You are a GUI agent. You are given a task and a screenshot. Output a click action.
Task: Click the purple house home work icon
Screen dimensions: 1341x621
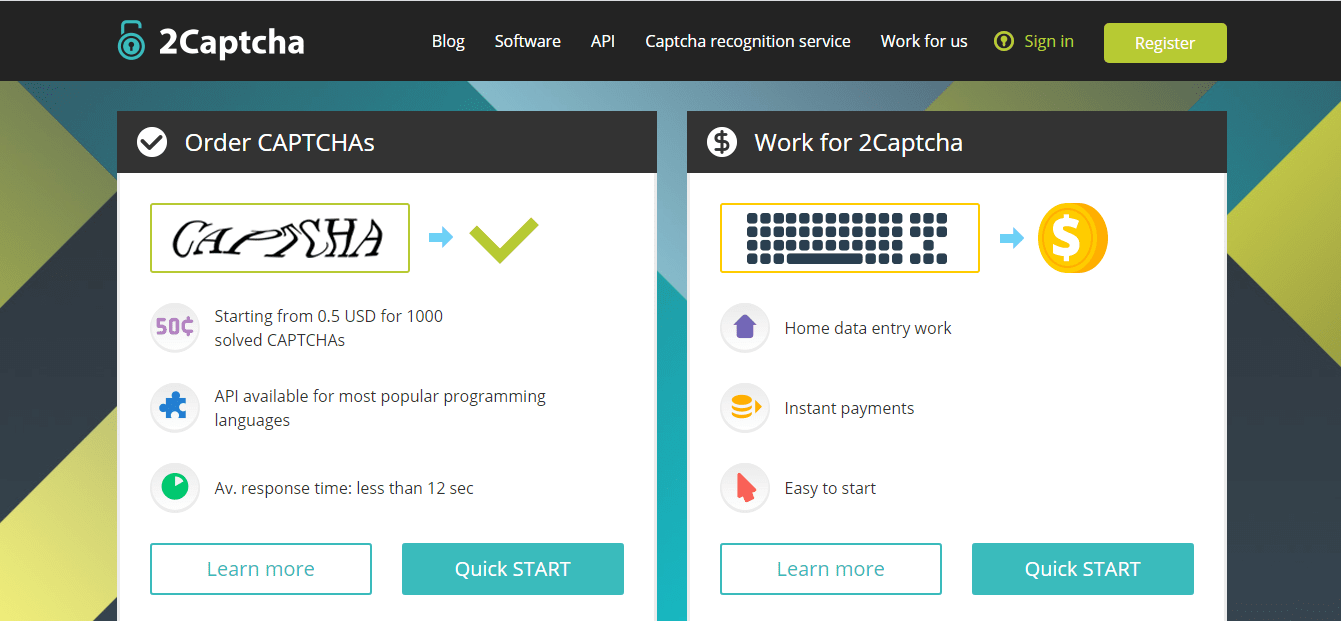[x=745, y=328]
